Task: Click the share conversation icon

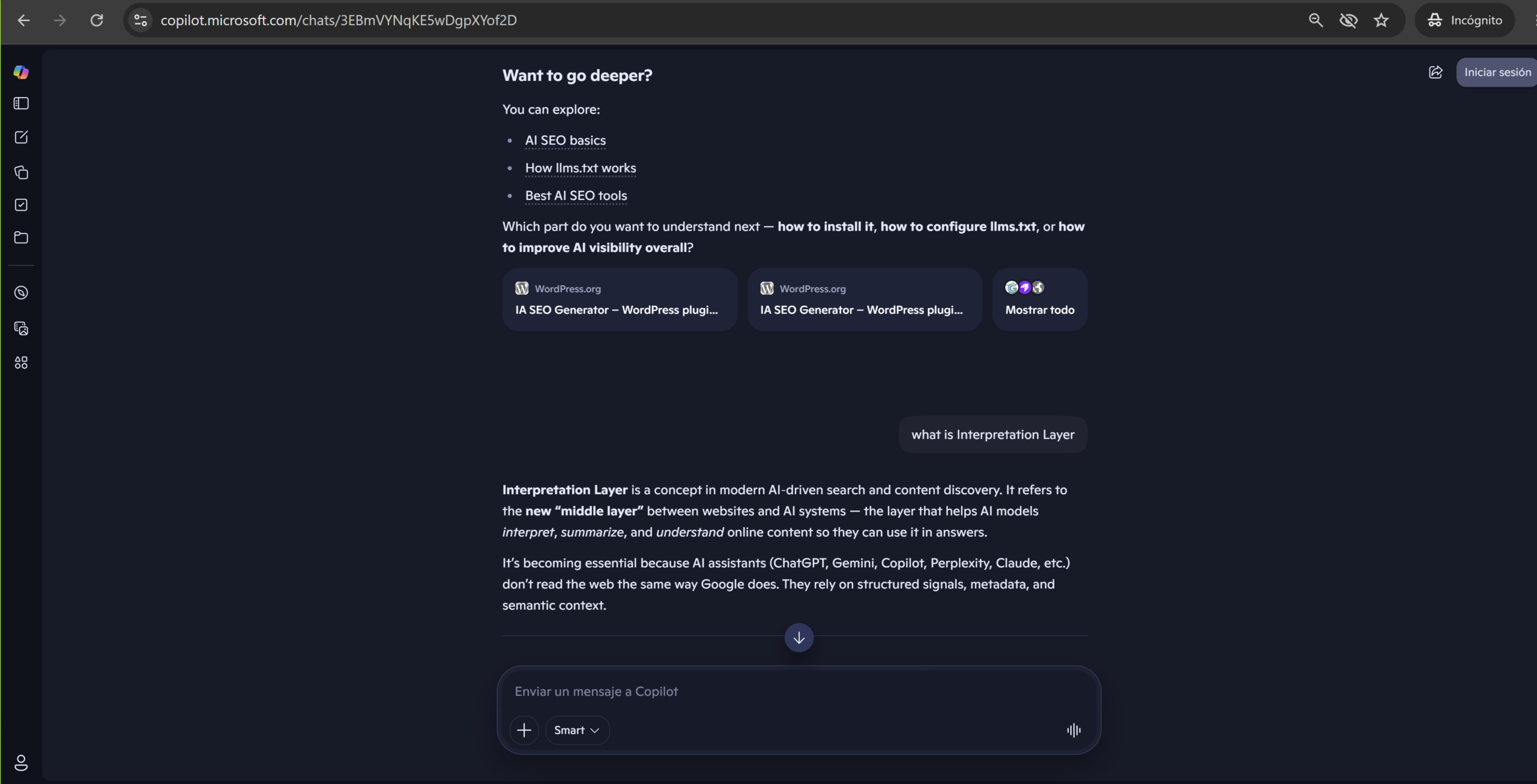Action: click(1436, 73)
